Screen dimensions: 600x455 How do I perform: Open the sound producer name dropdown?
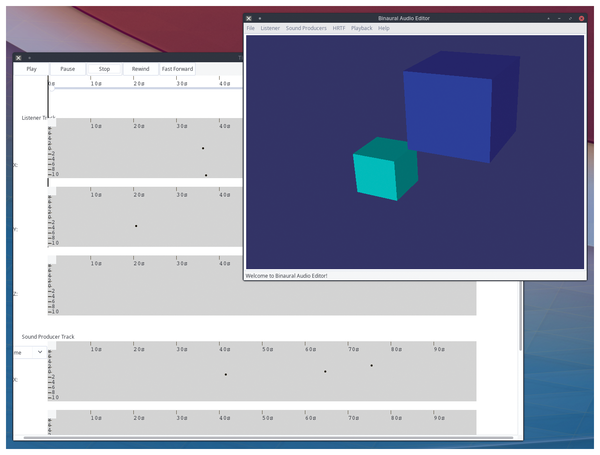coord(30,352)
